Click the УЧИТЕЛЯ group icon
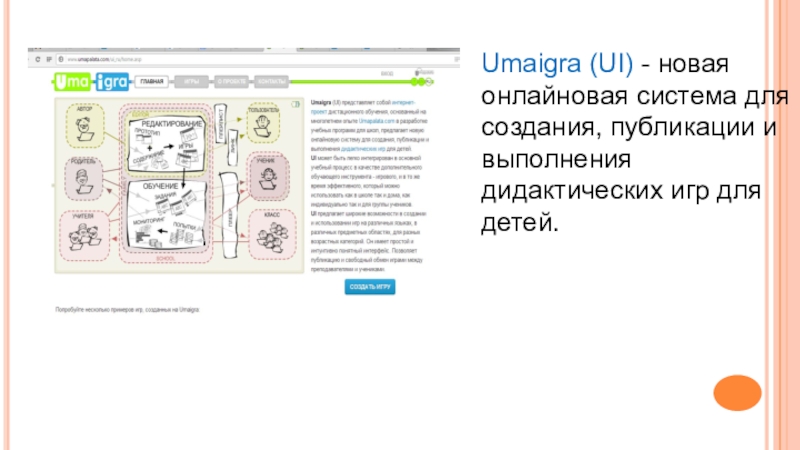Viewport: 800px width, 450px height. (84, 236)
